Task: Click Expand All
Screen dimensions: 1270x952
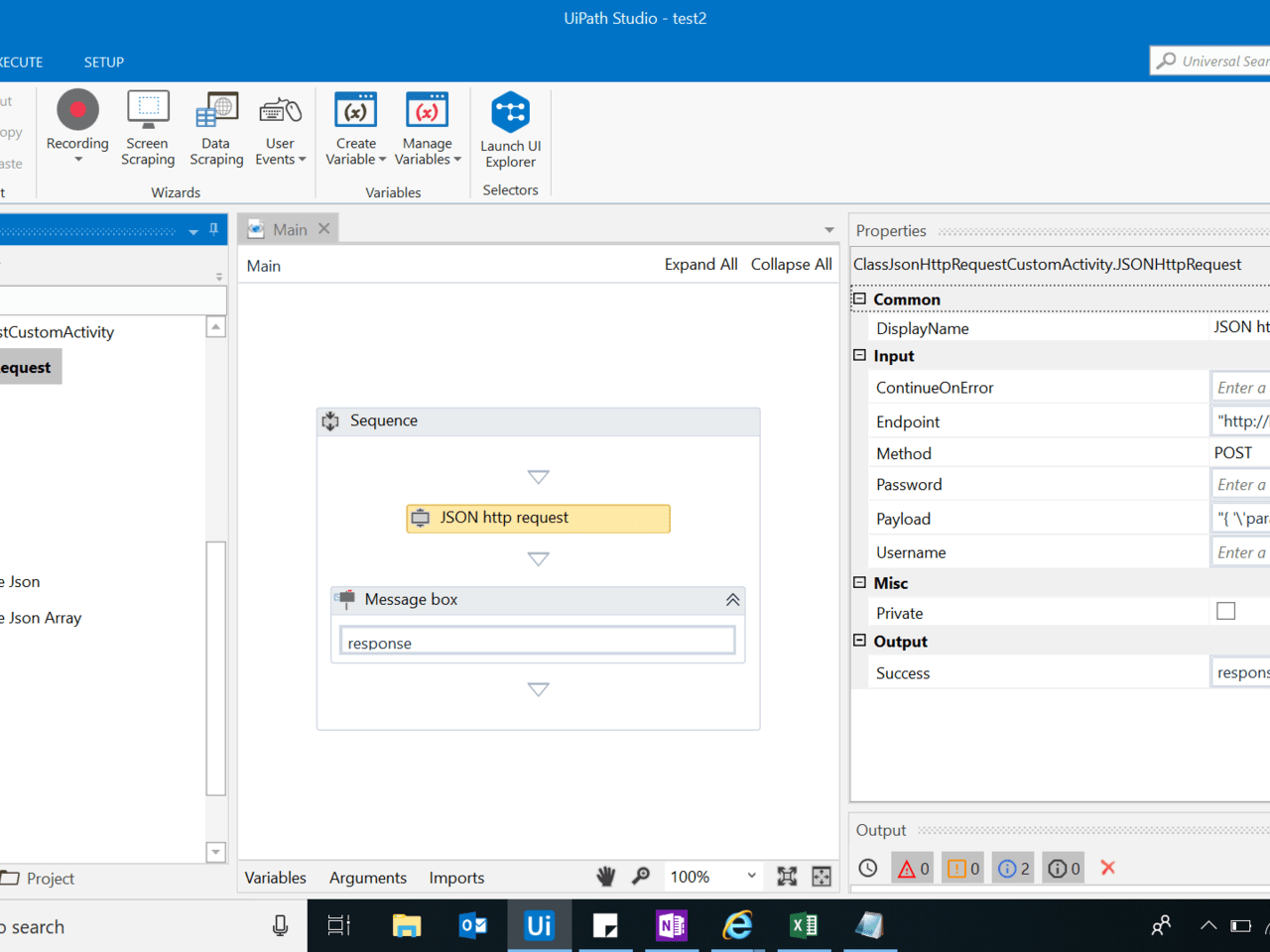Action: (701, 264)
